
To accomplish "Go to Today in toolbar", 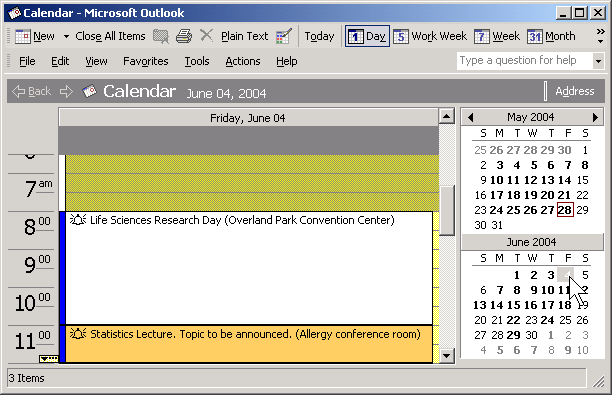I will [319, 36].
